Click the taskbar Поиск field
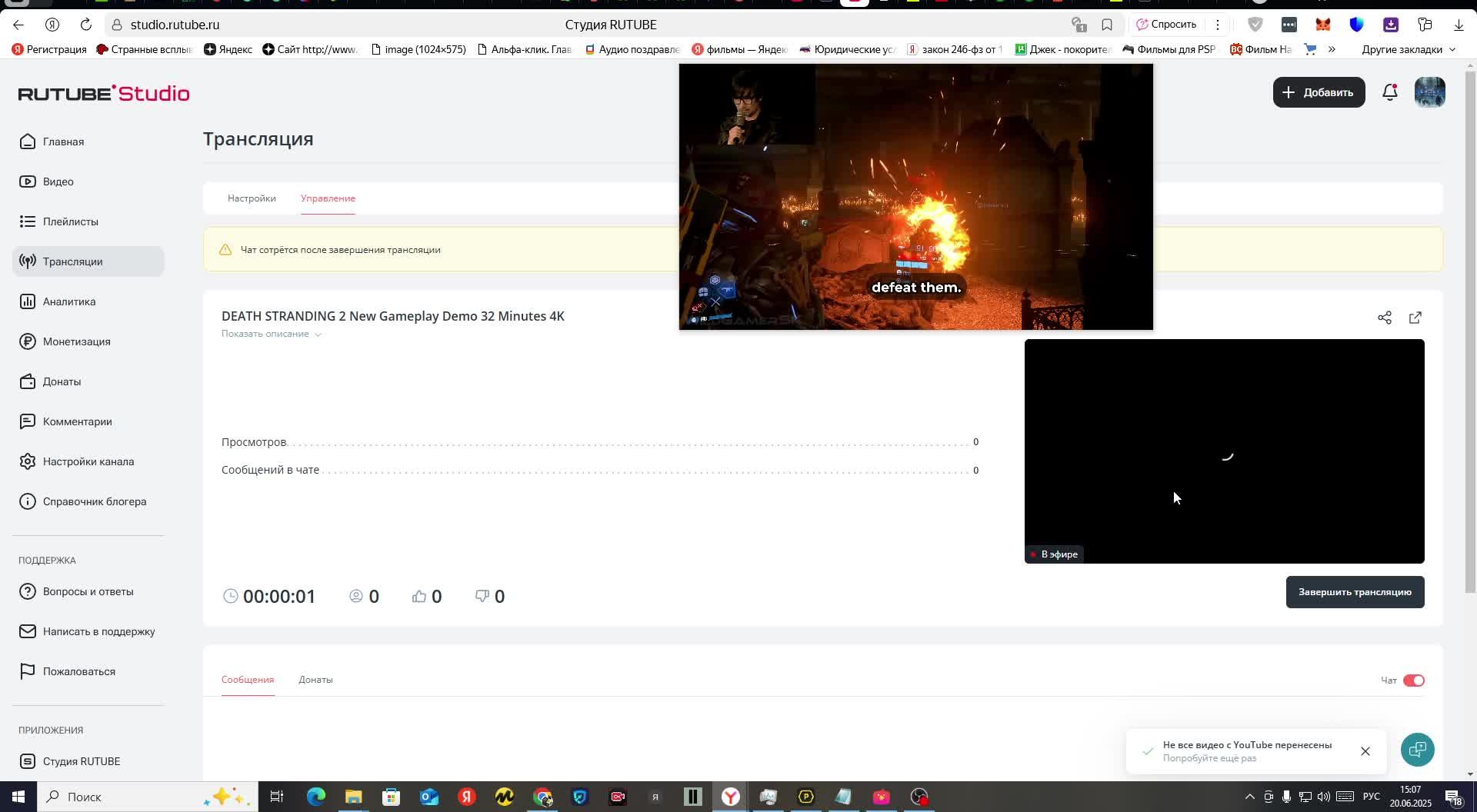The width and height of the screenshot is (1477, 812). 146,797
